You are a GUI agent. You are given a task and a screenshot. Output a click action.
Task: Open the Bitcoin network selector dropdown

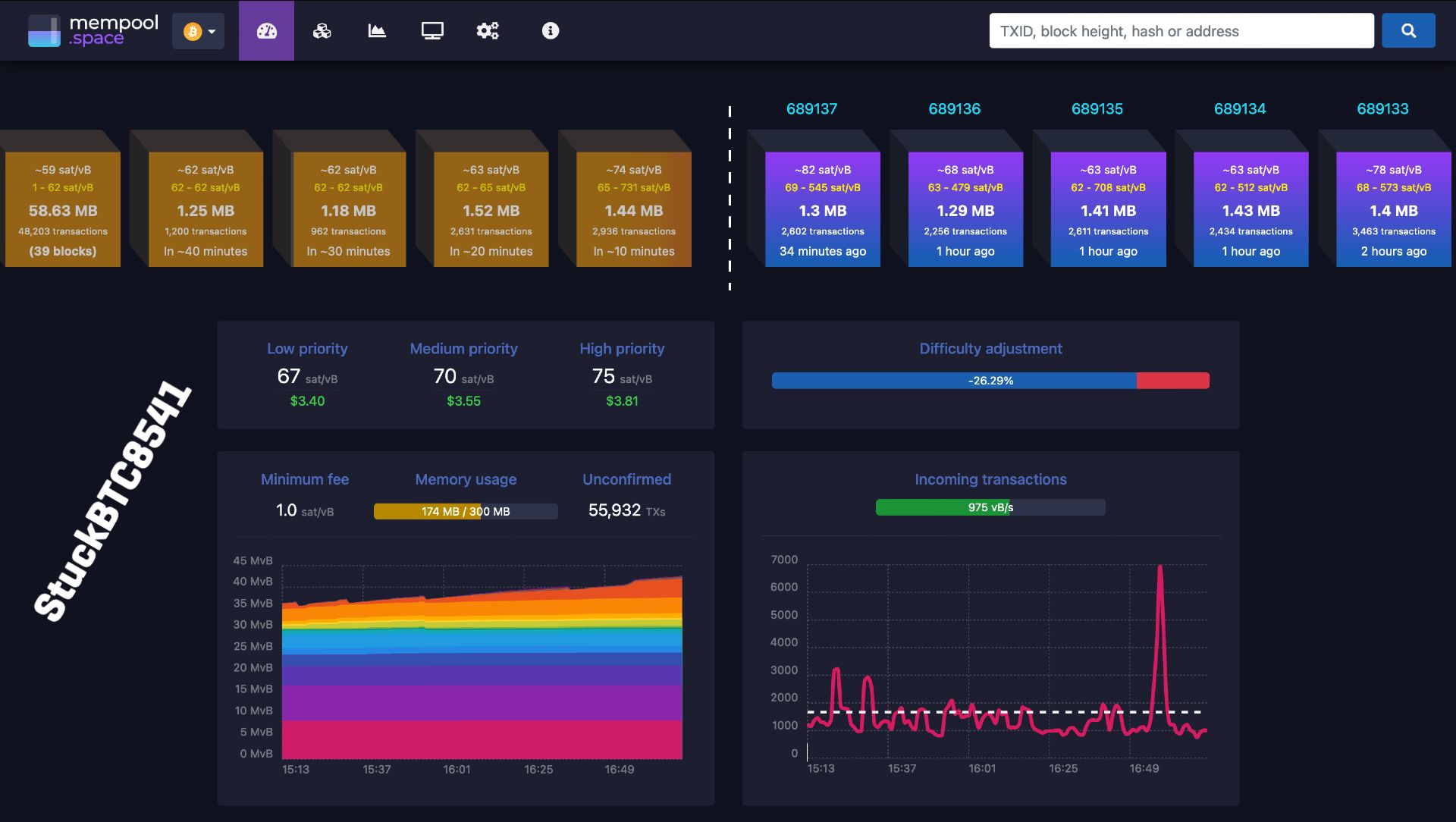click(x=198, y=30)
